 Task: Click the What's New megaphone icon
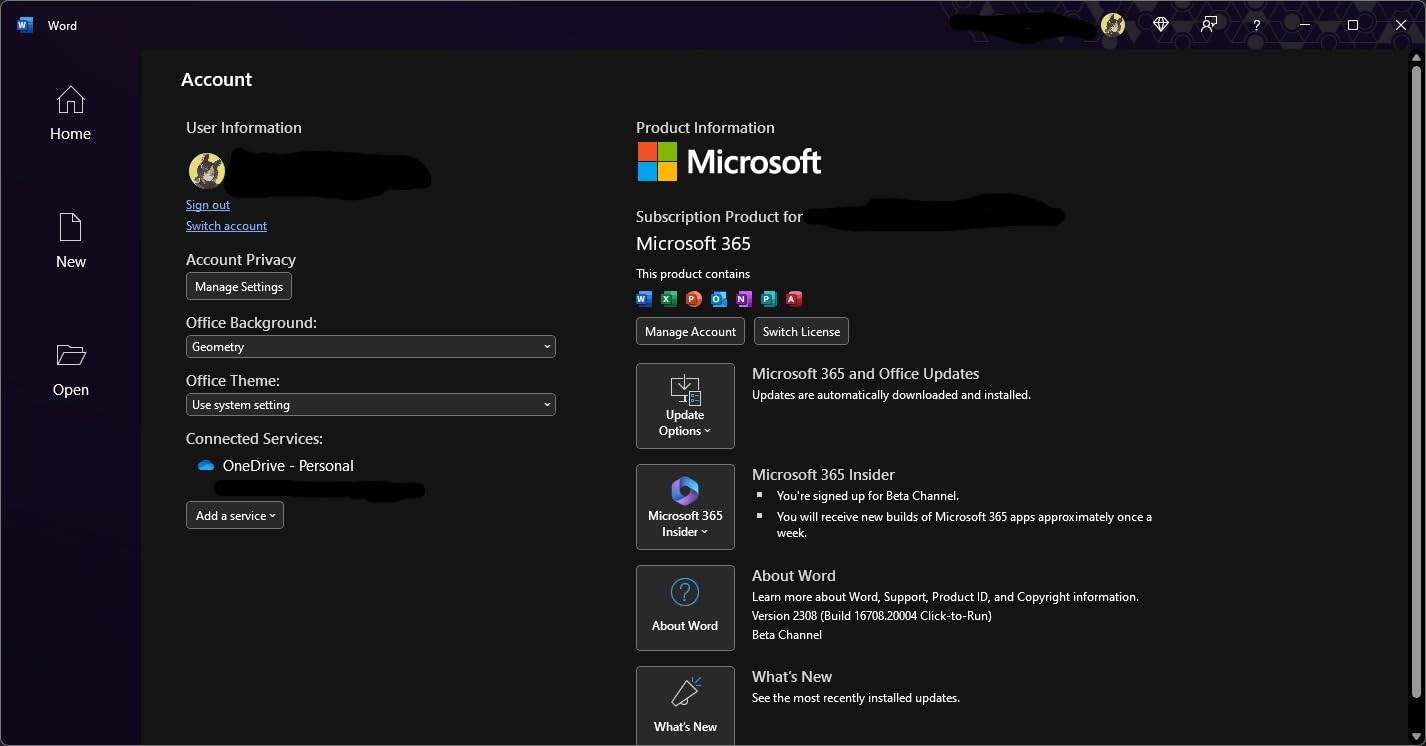click(685, 691)
